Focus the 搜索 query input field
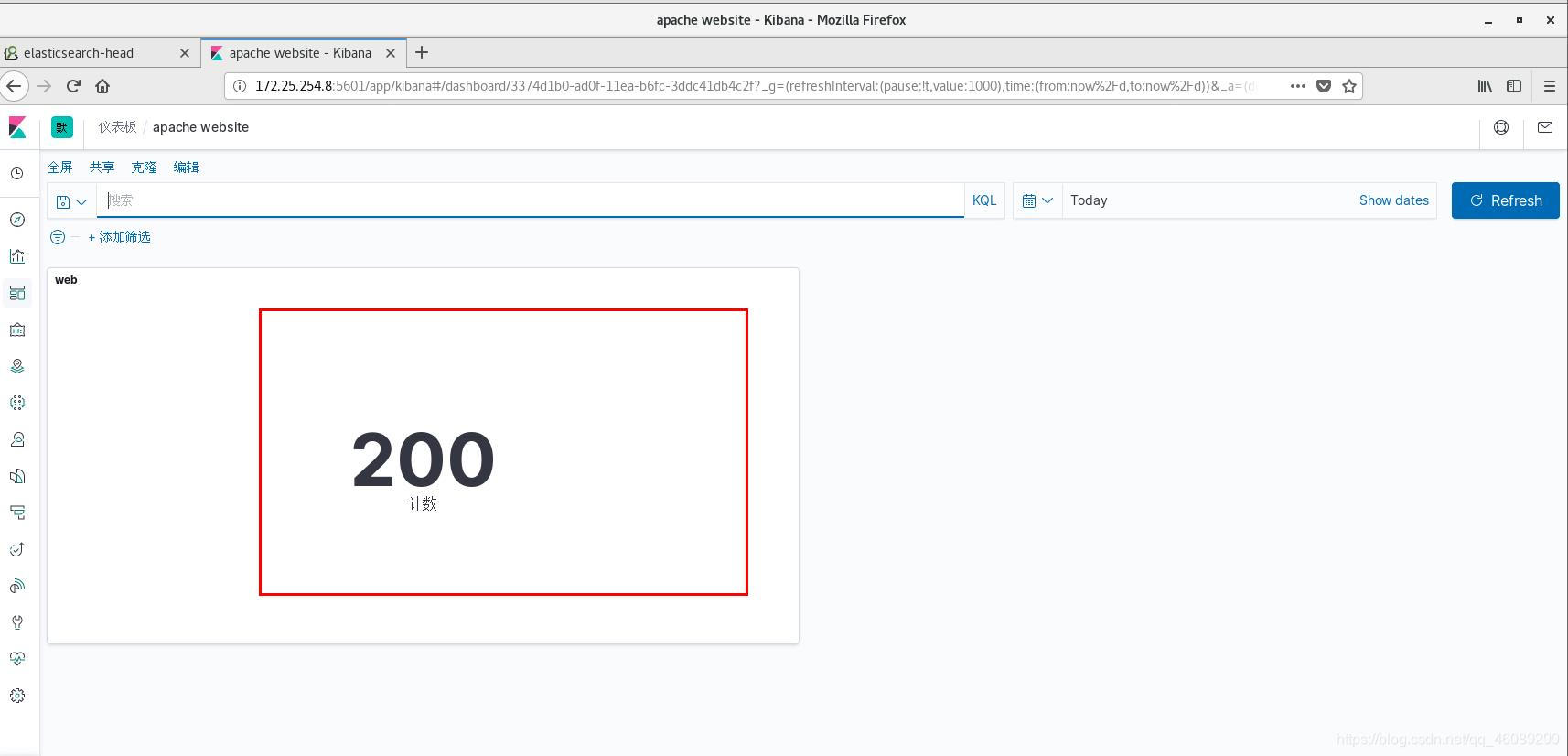The image size is (1568, 756). 531,200
